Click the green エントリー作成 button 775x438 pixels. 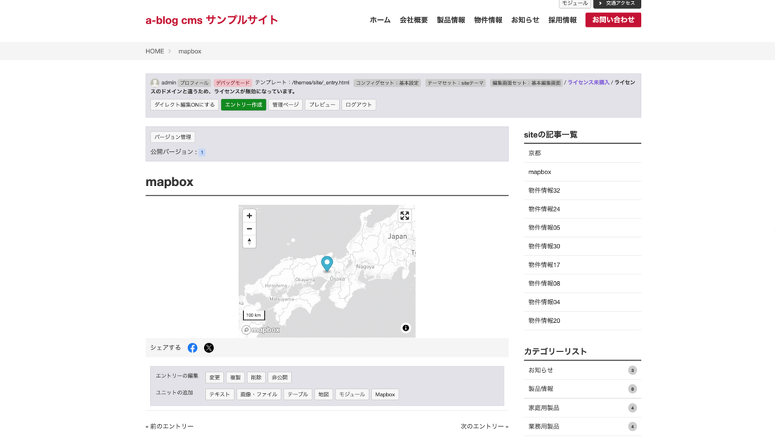(243, 105)
